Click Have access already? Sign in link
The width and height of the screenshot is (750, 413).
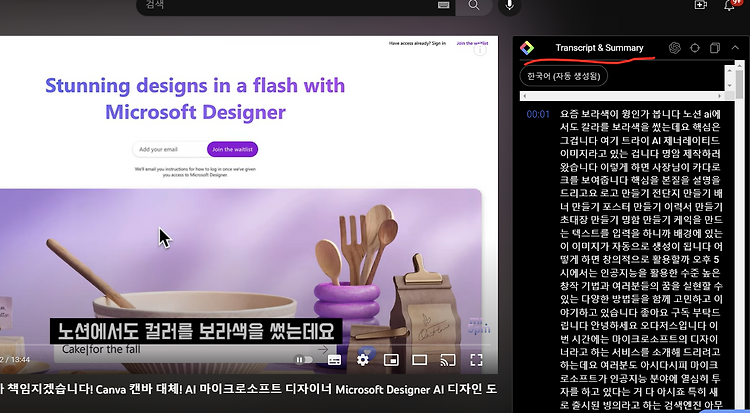pyautogui.click(x=417, y=44)
